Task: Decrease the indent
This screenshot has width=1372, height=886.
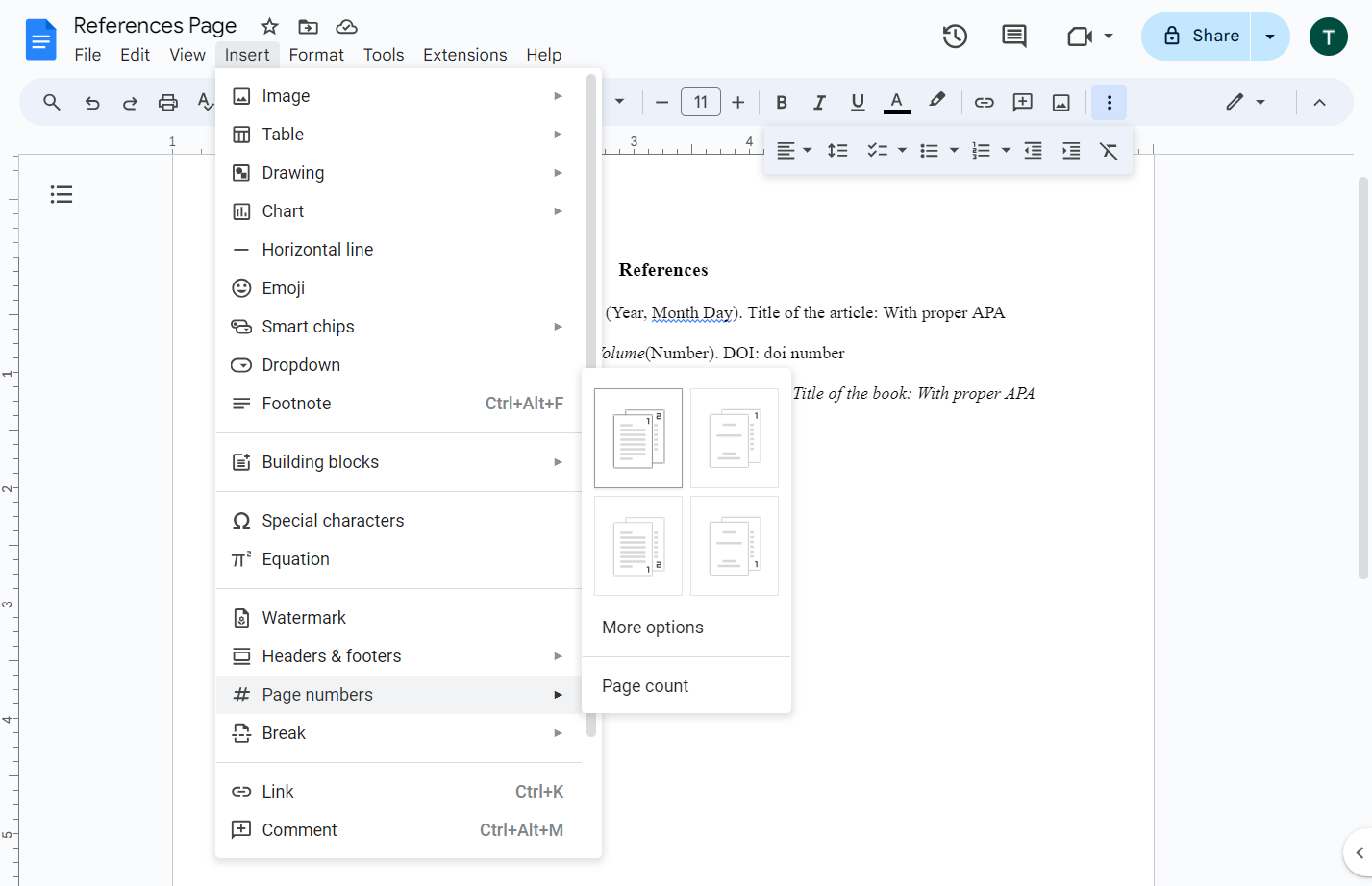Action: (1033, 151)
